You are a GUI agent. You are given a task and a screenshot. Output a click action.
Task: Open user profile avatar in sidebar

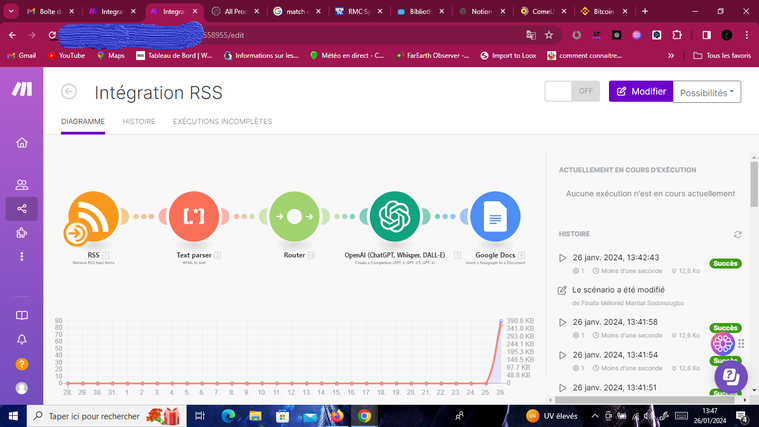[x=22, y=388]
